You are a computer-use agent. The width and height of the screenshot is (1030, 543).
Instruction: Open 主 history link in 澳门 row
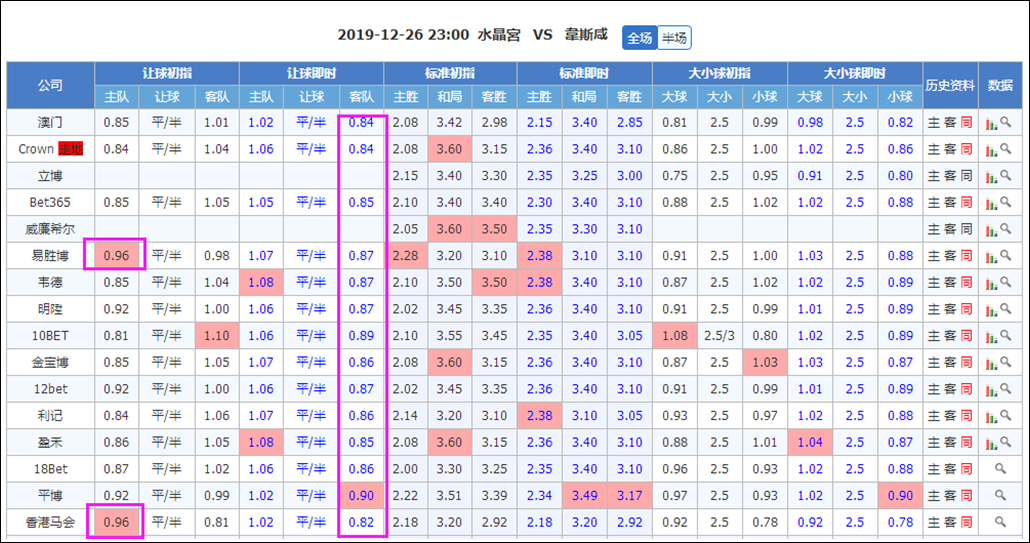tap(933, 122)
